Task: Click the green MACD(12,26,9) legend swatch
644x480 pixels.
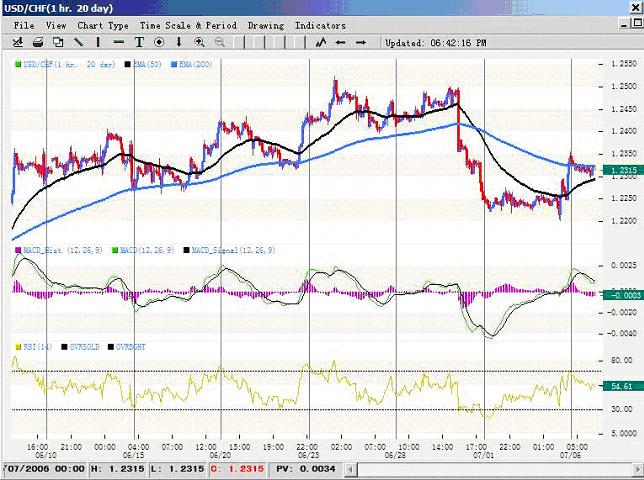Action: point(115,250)
